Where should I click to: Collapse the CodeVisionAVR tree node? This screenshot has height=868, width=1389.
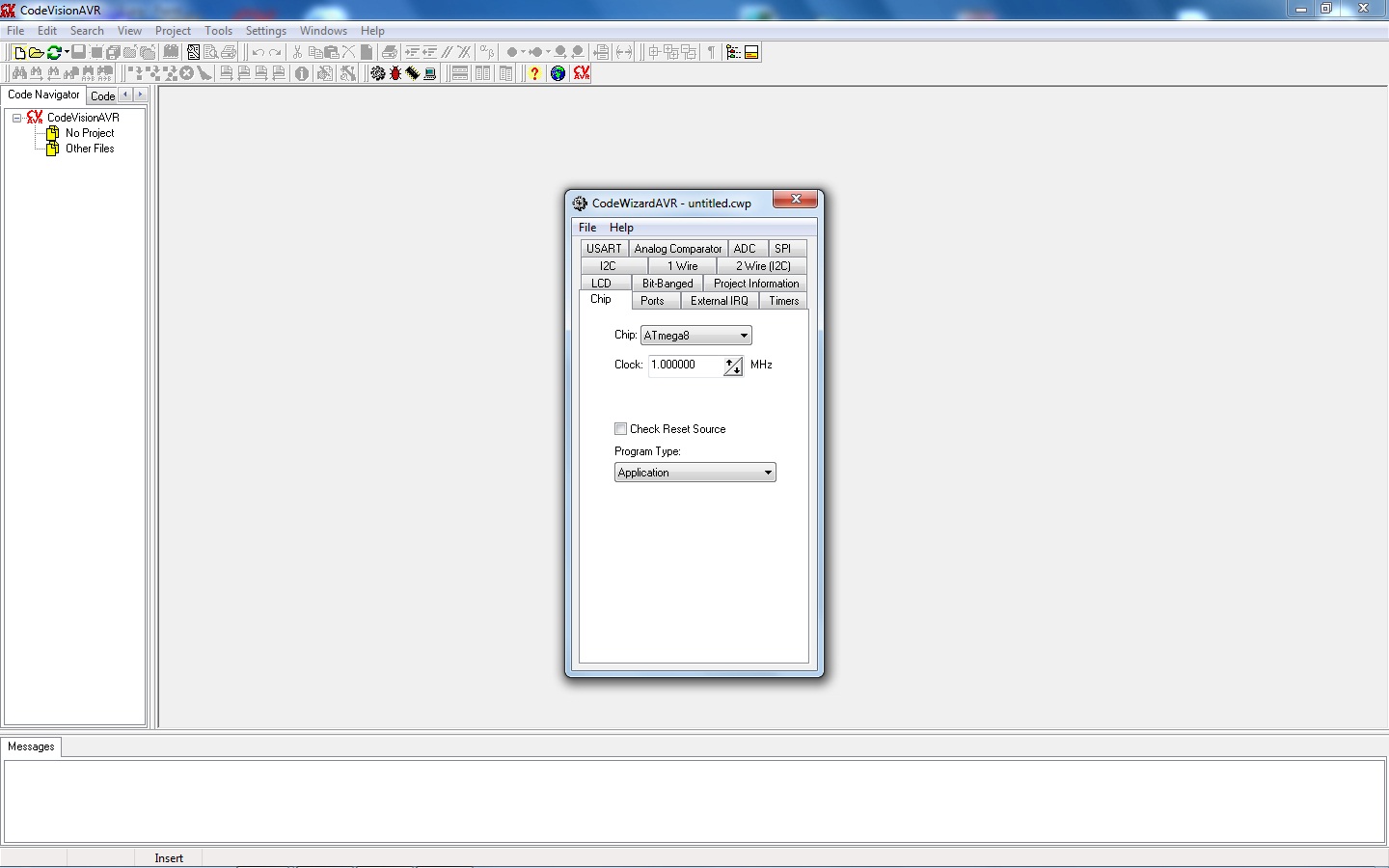(16, 118)
